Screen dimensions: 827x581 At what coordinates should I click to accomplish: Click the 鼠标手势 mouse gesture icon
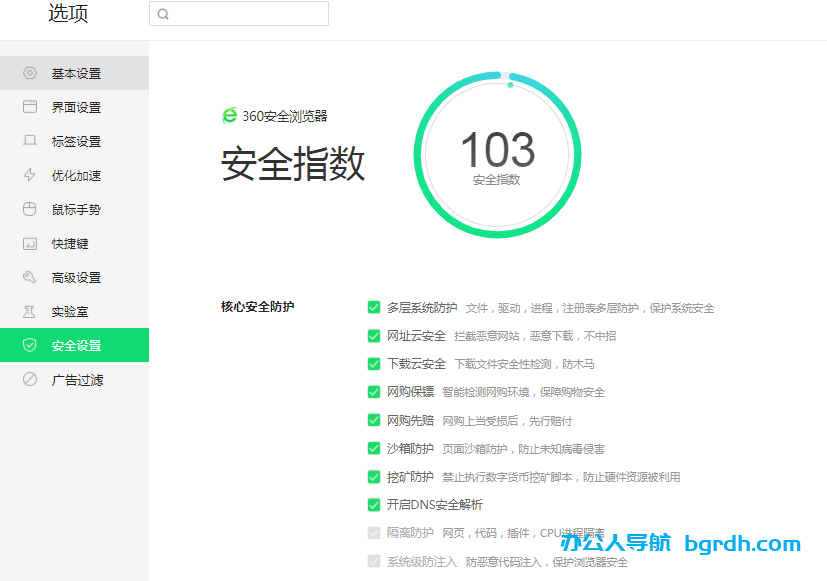30,209
